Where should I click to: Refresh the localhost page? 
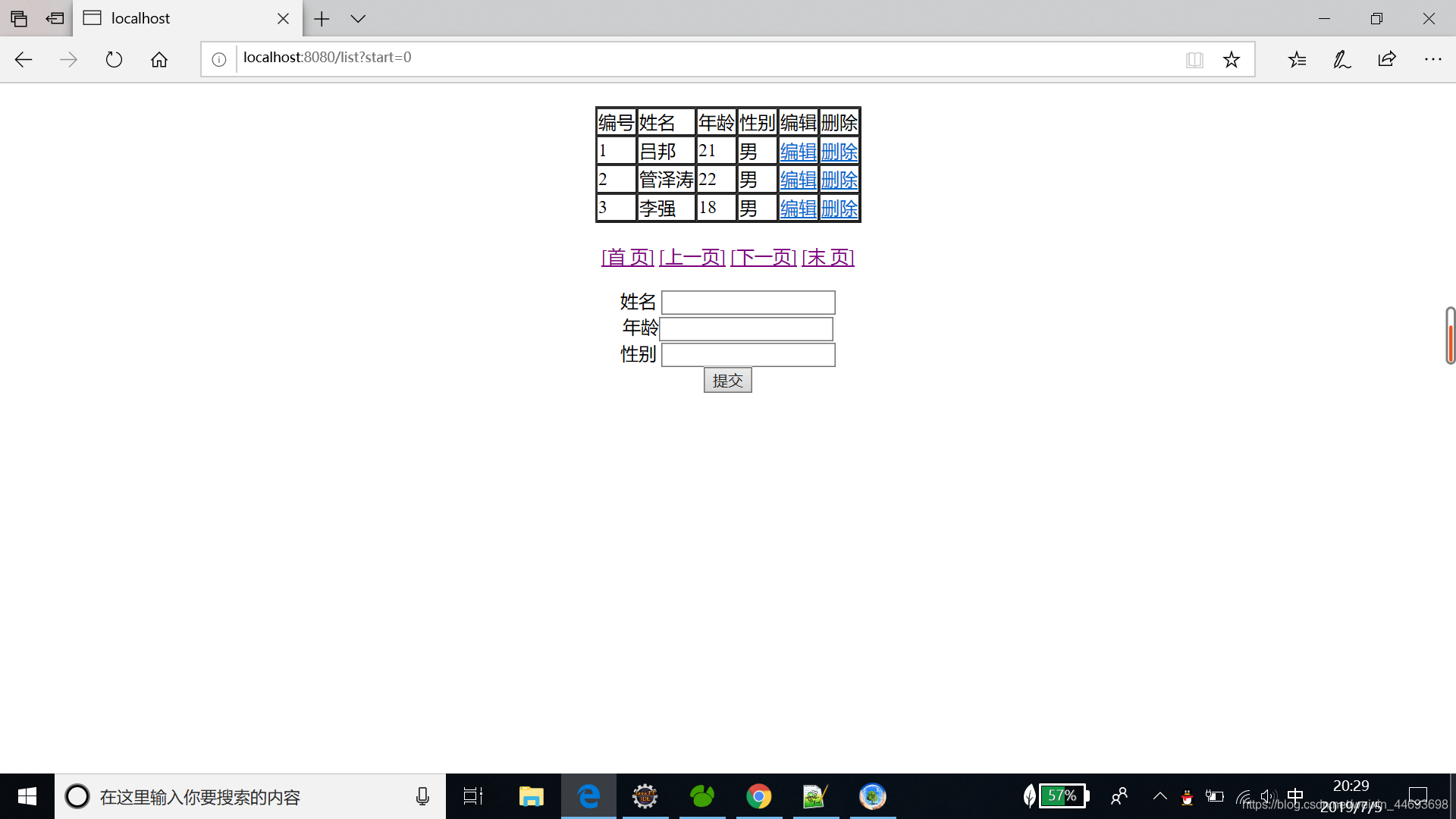(114, 59)
